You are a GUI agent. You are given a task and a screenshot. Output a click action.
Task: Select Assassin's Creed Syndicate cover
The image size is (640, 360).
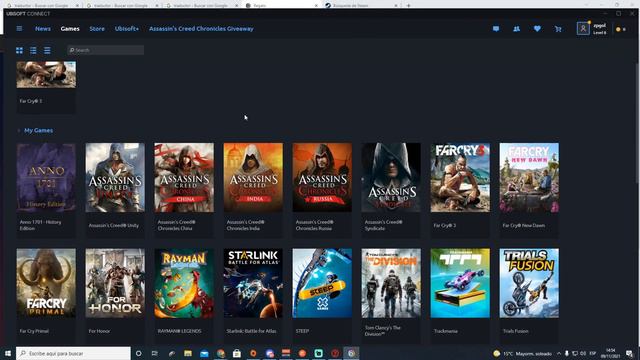[391, 177]
